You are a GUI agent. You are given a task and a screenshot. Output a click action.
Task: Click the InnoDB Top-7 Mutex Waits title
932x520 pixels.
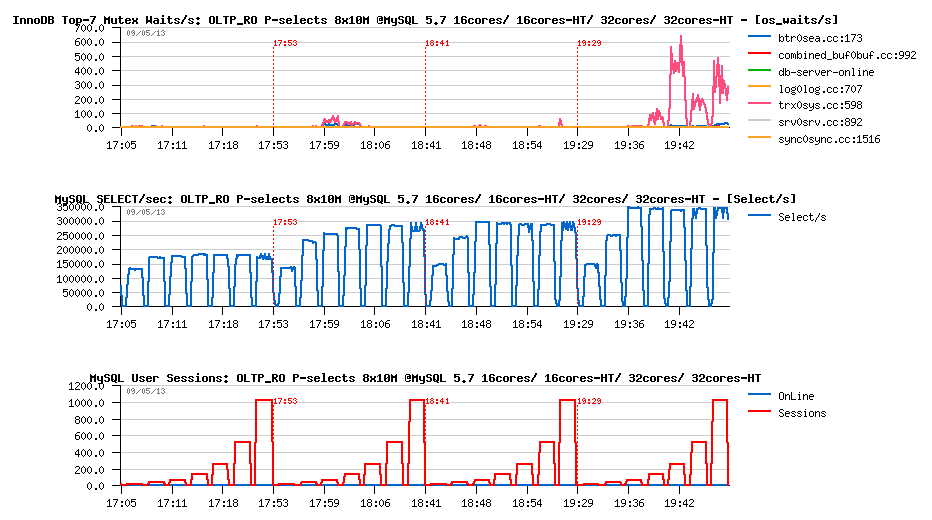coord(425,20)
